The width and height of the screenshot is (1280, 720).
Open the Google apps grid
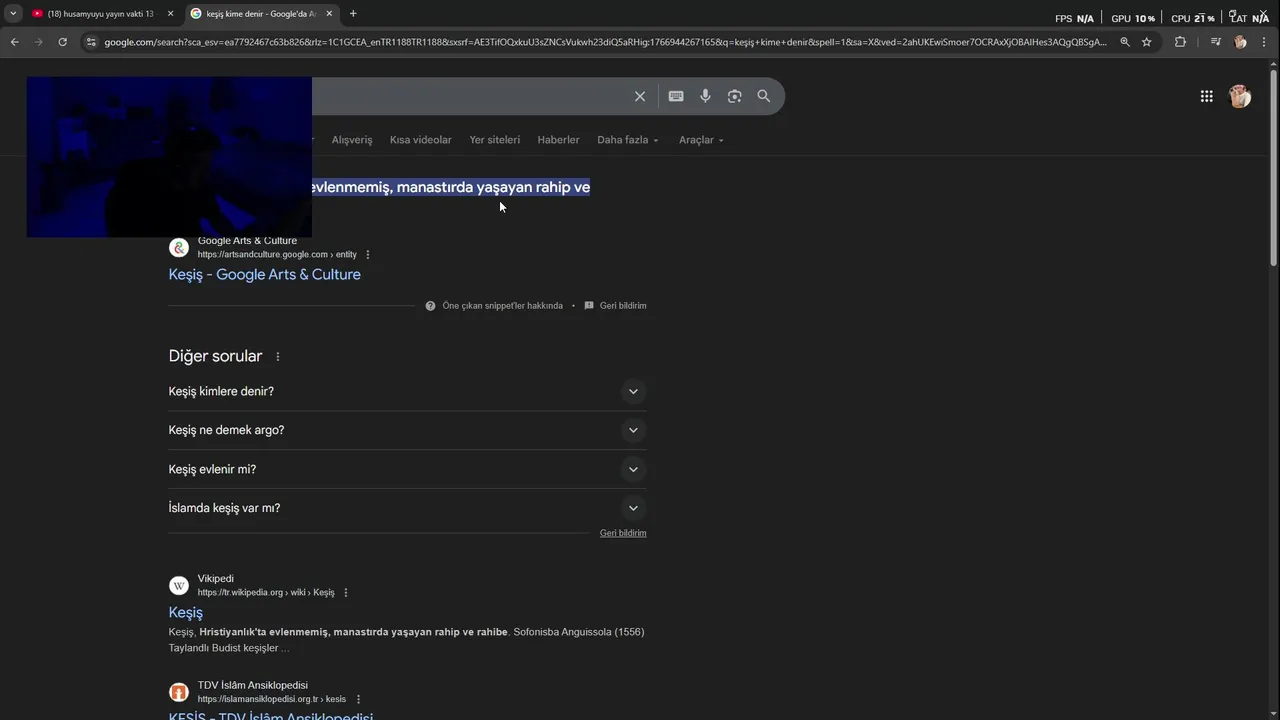click(1207, 96)
